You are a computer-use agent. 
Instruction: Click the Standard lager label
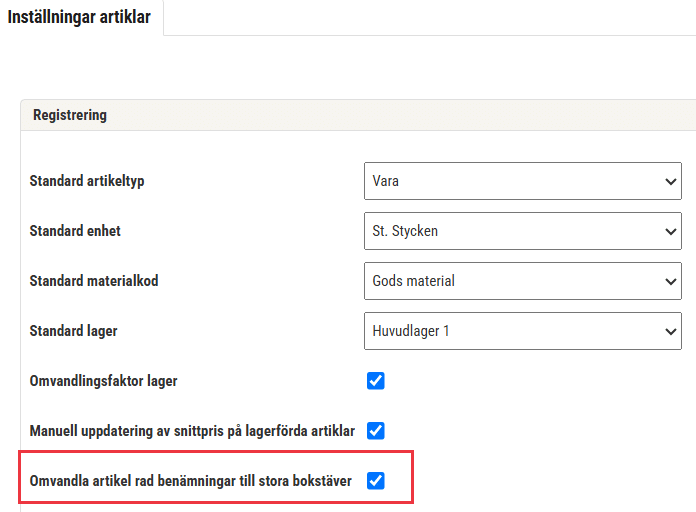[73, 331]
